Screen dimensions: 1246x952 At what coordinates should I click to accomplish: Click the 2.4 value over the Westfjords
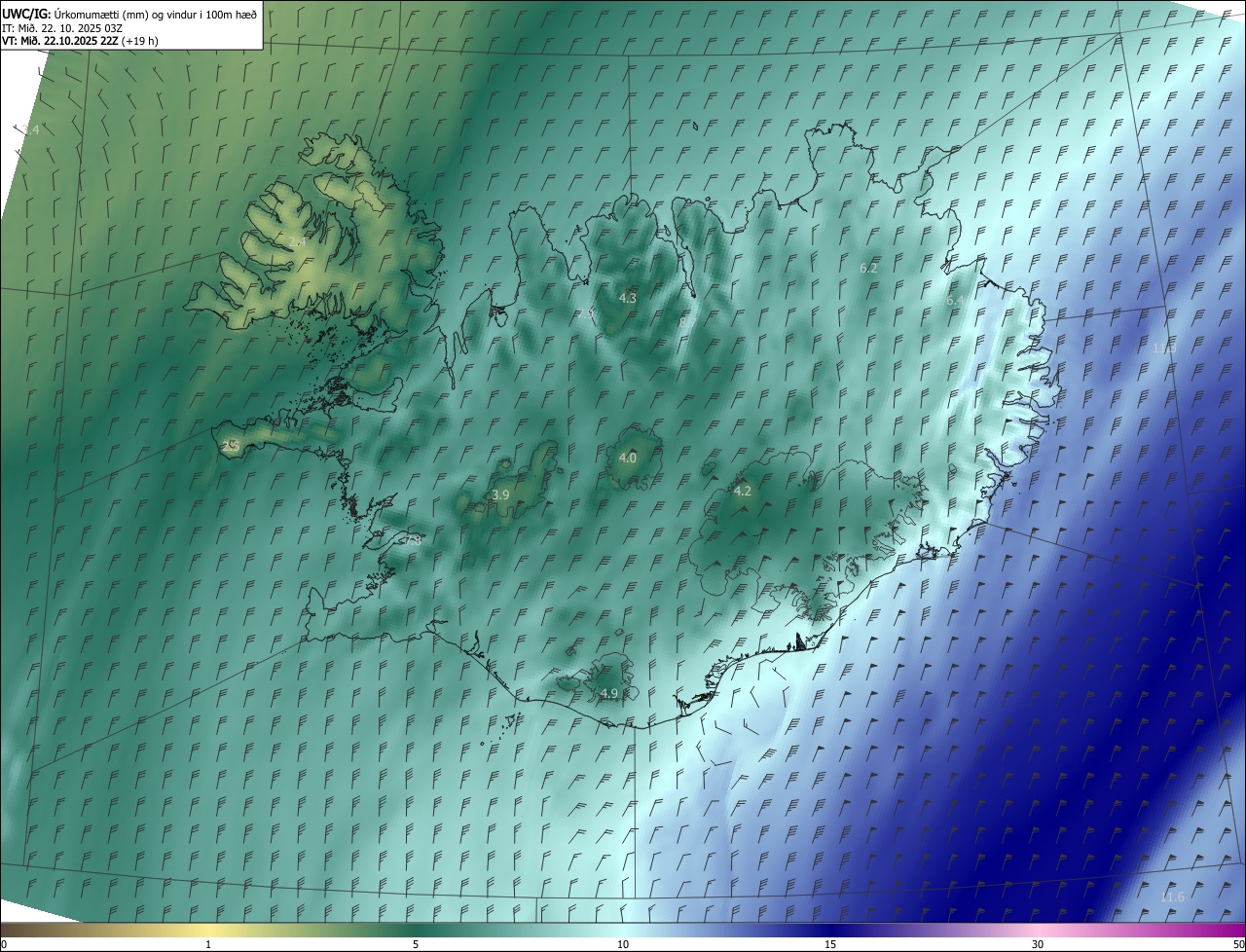coord(297,241)
